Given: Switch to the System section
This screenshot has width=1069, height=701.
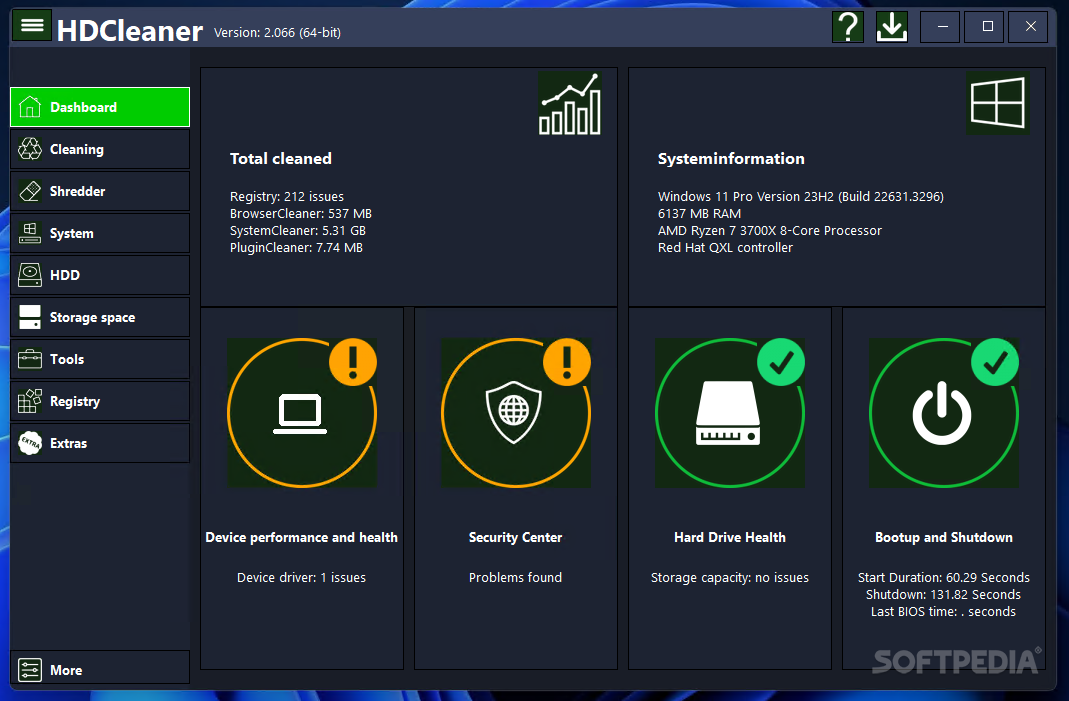Looking at the screenshot, I should click(x=100, y=233).
